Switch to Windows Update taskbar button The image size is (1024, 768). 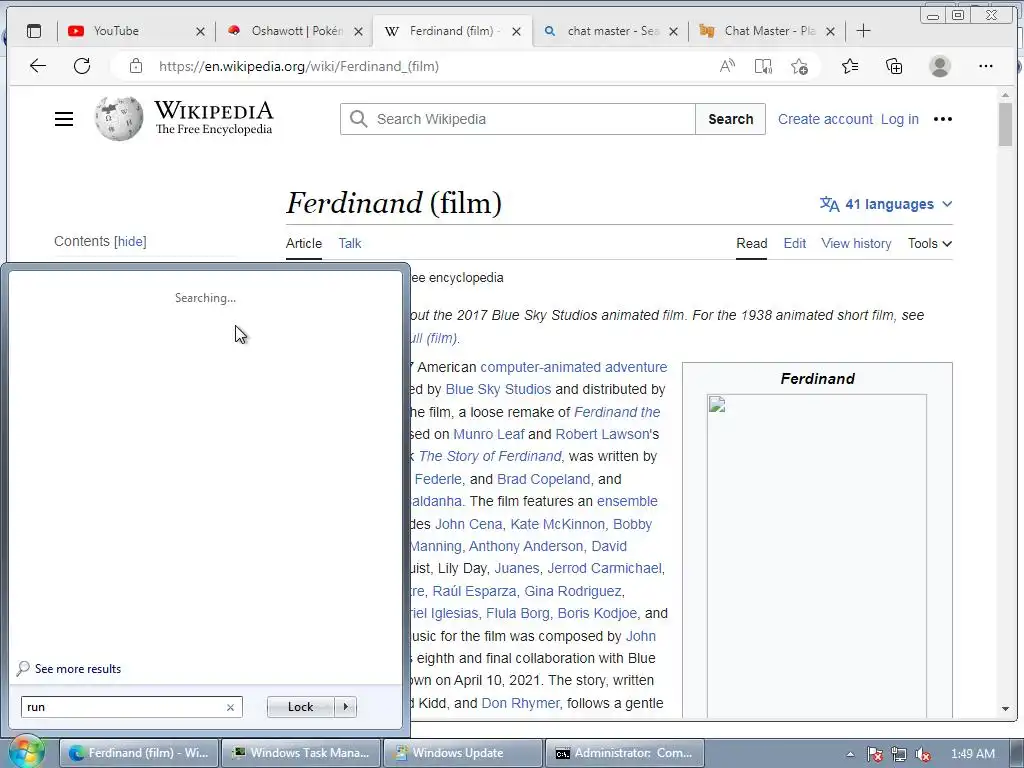pyautogui.click(x=463, y=753)
